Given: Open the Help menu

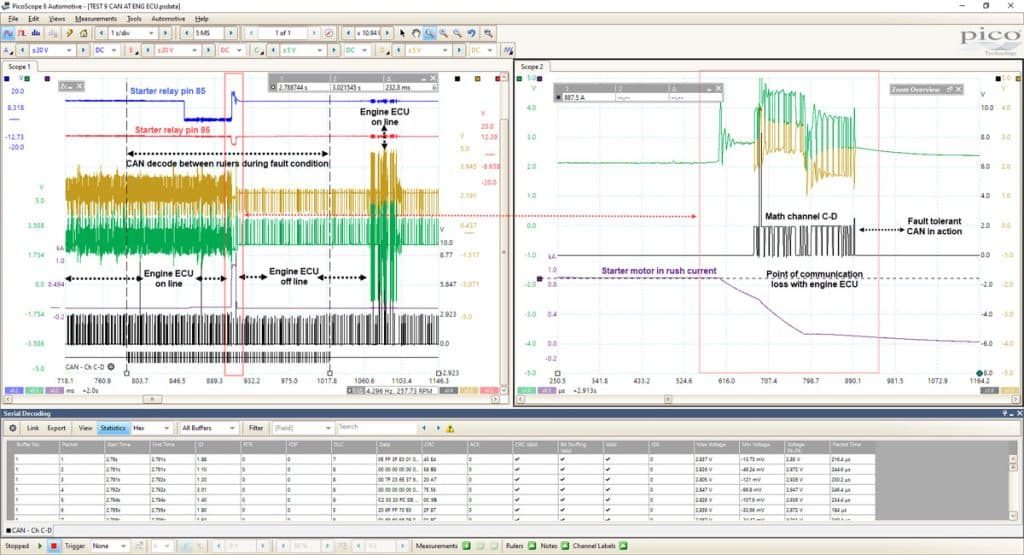Looking at the screenshot, I should pyautogui.click(x=202, y=19).
